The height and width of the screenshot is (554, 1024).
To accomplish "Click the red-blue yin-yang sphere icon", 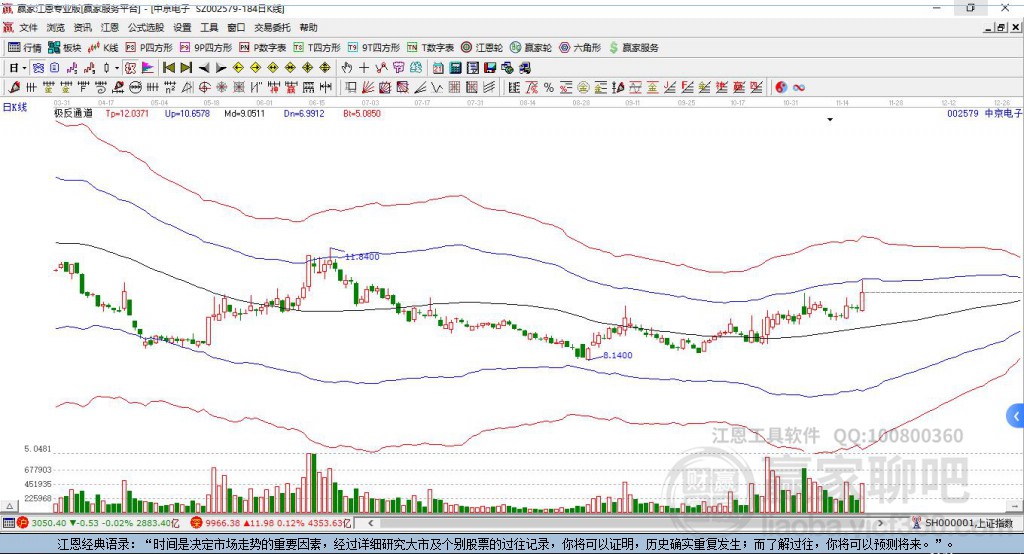I will [781, 87].
